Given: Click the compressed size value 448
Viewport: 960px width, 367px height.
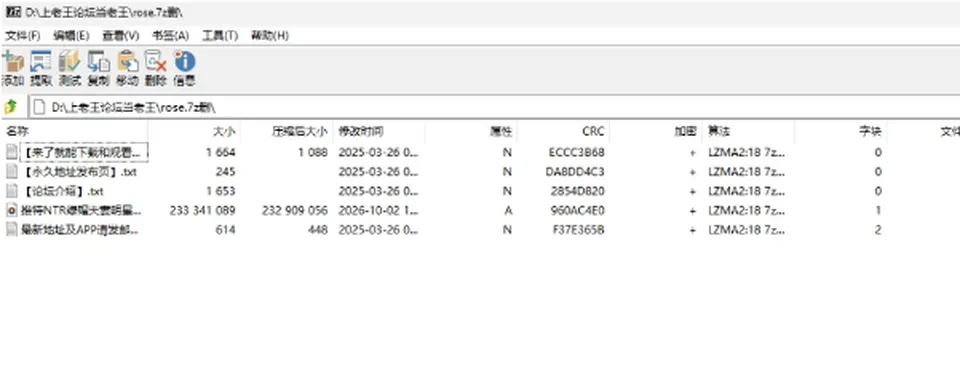Looking at the screenshot, I should coord(317,230).
